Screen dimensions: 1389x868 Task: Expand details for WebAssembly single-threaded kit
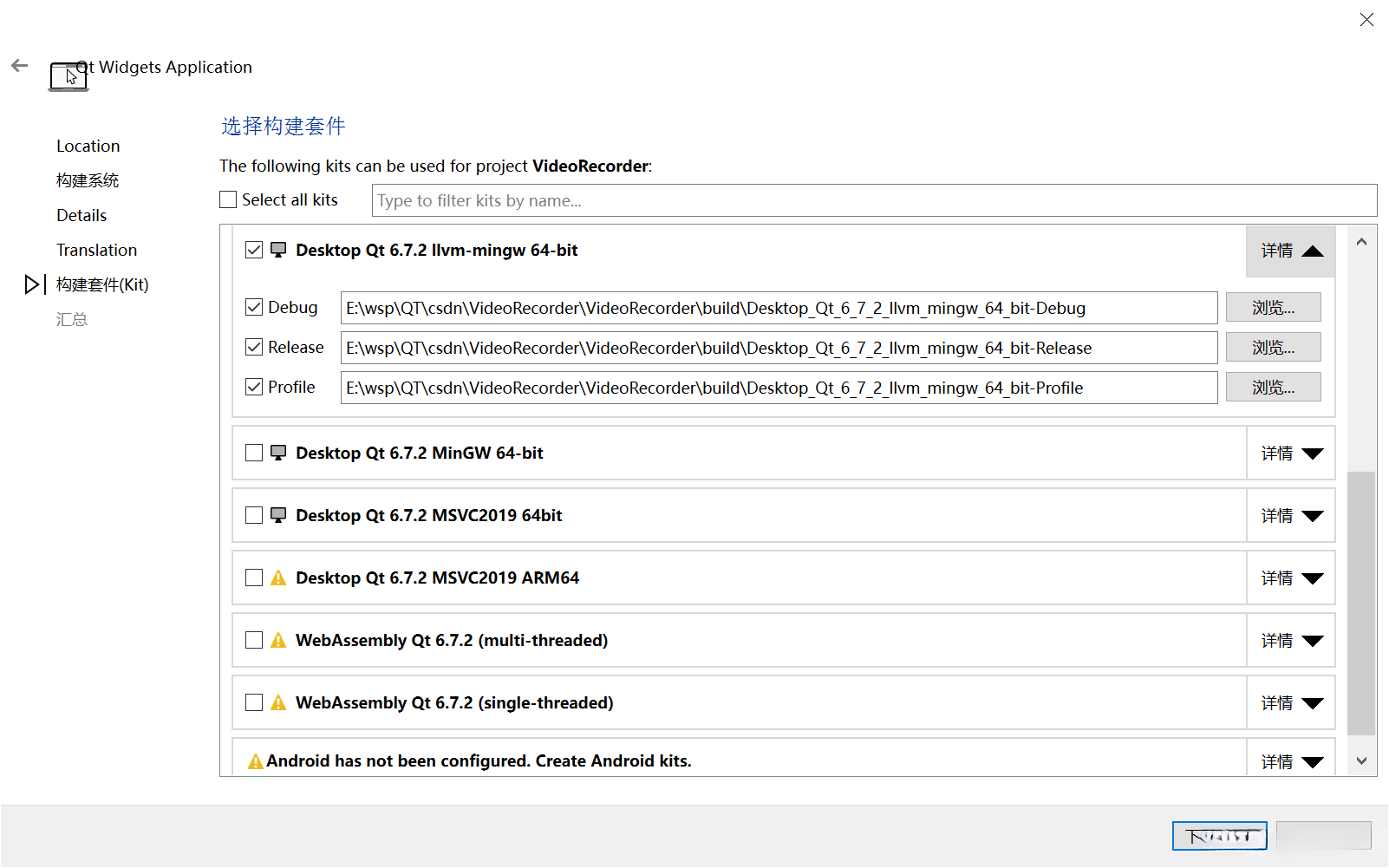[x=1291, y=703]
